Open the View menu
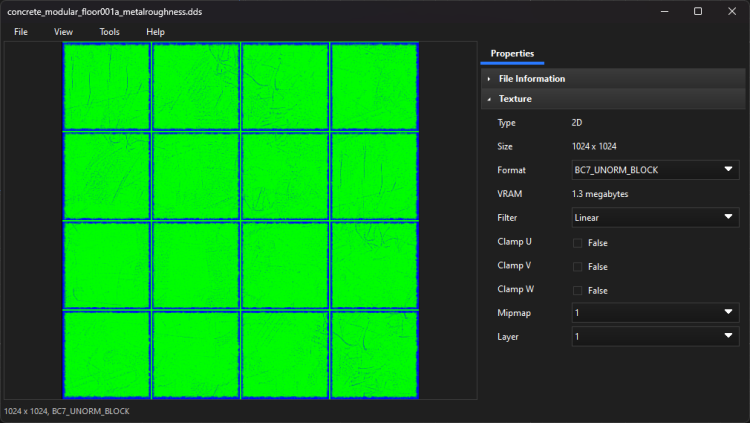This screenshot has width=750, height=423. (63, 32)
